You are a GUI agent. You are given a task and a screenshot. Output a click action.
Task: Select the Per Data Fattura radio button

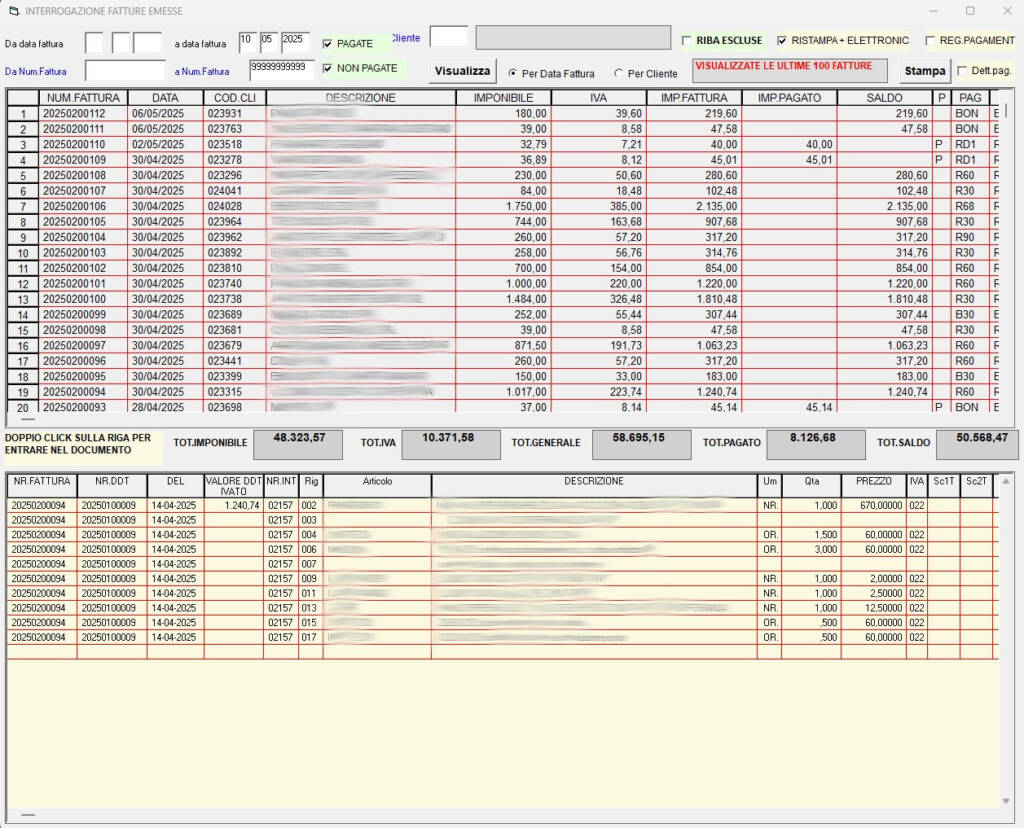[x=513, y=73]
